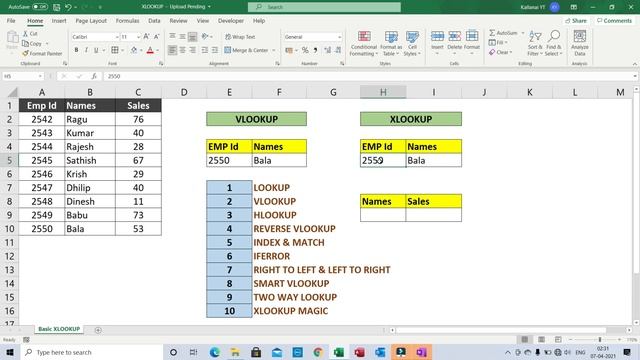Apply Percent Style format

point(305,50)
